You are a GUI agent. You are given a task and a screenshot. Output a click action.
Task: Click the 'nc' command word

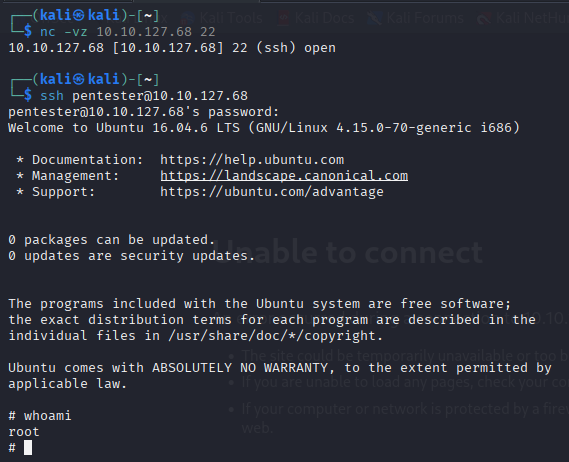(x=48, y=32)
